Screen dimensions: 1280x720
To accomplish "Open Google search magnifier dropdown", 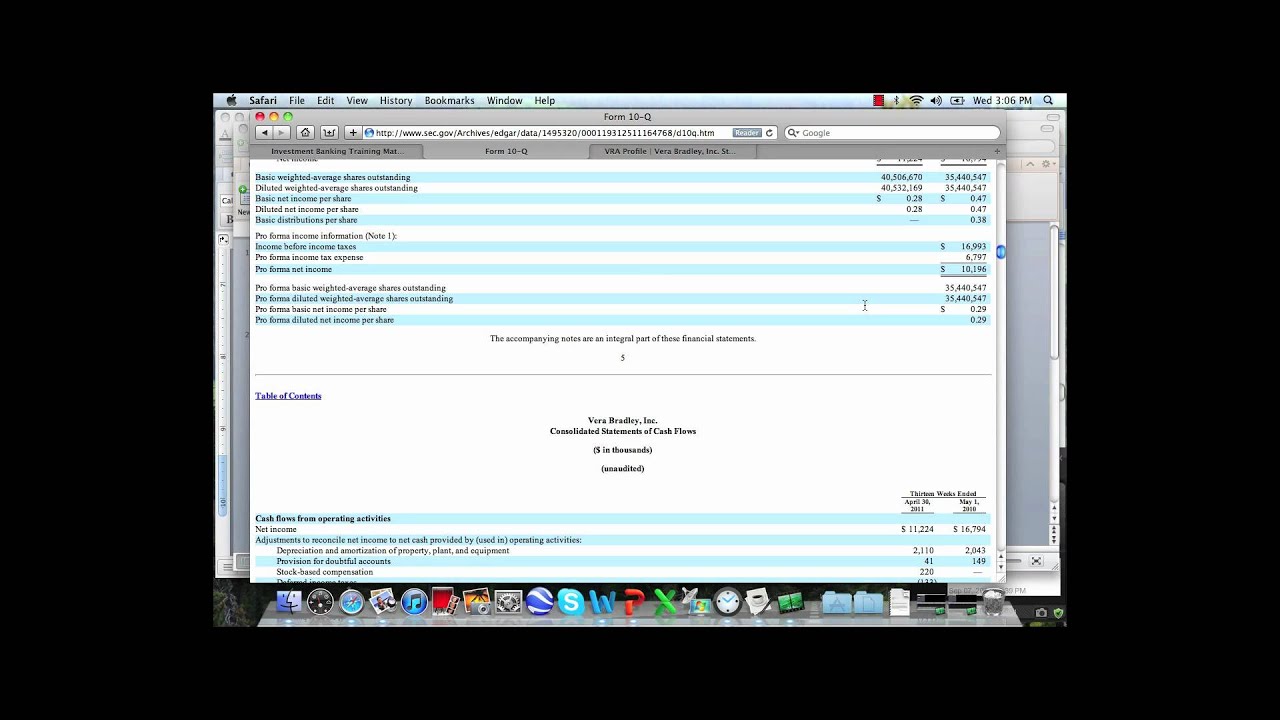I will click(x=794, y=132).
